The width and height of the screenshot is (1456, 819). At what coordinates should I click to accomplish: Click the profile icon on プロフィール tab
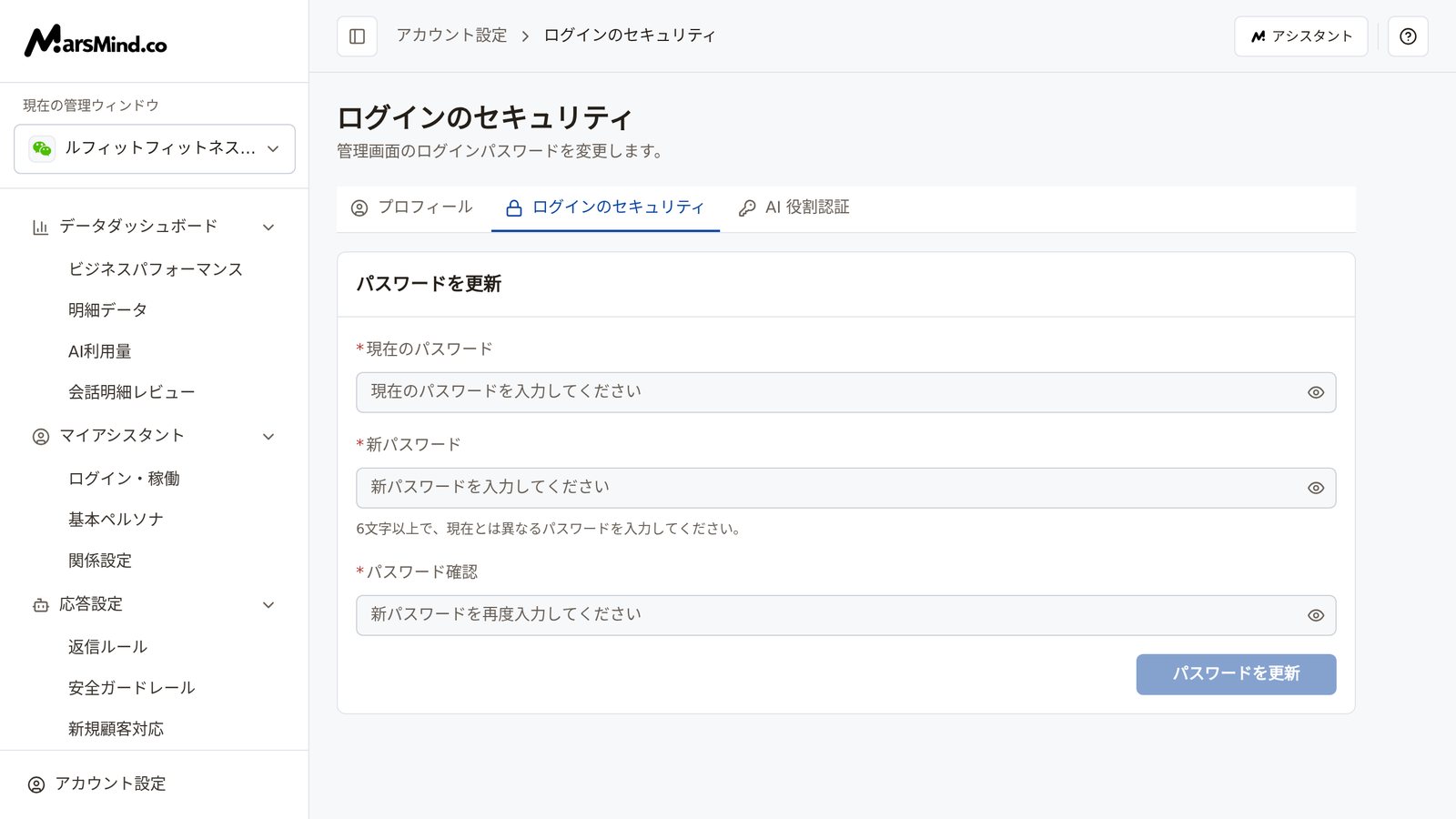[359, 208]
